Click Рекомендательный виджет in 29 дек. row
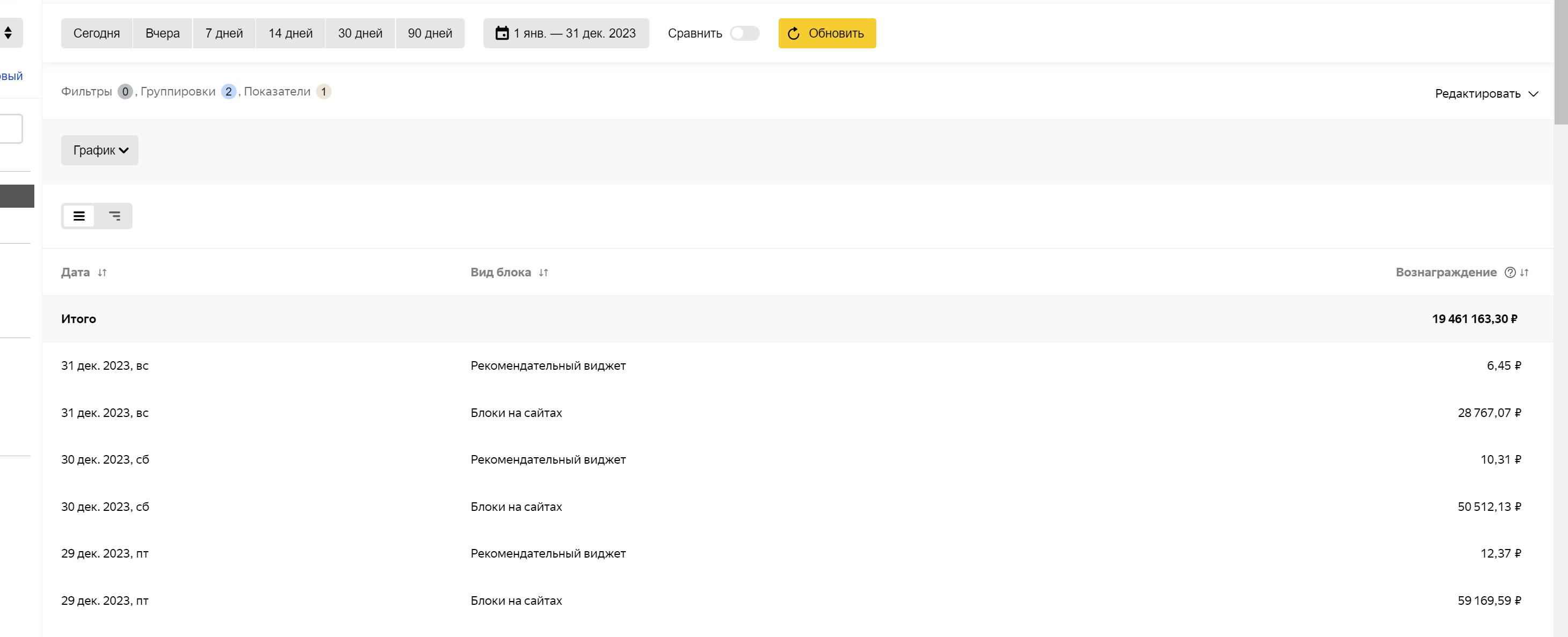This screenshot has height=637, width=1568. coord(548,553)
